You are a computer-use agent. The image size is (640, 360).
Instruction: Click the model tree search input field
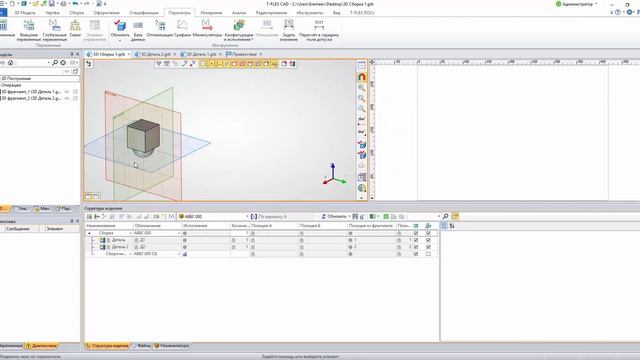coord(33,62)
